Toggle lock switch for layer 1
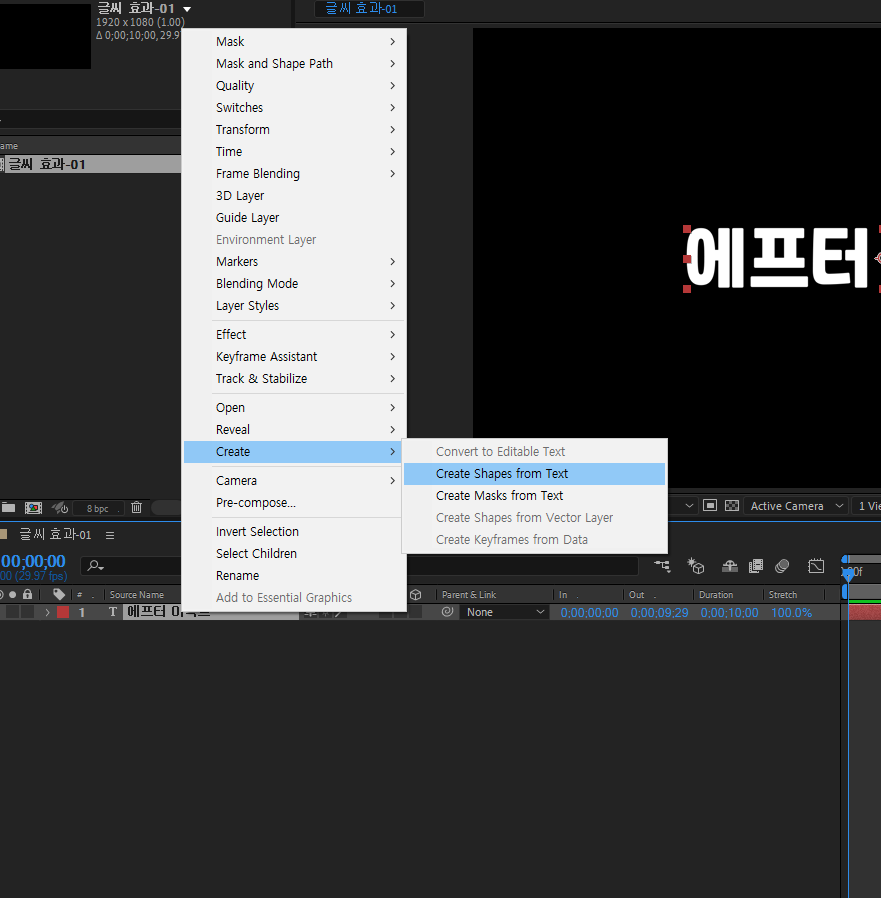 (x=27, y=612)
